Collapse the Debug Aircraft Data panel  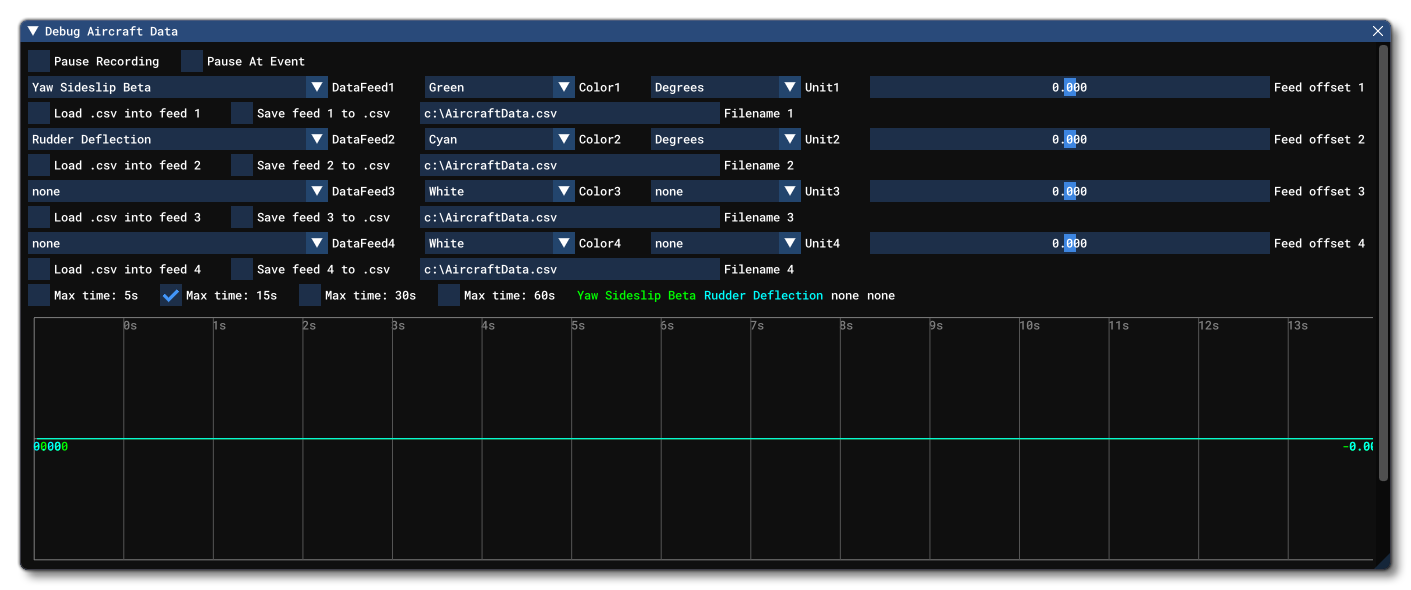(x=32, y=31)
